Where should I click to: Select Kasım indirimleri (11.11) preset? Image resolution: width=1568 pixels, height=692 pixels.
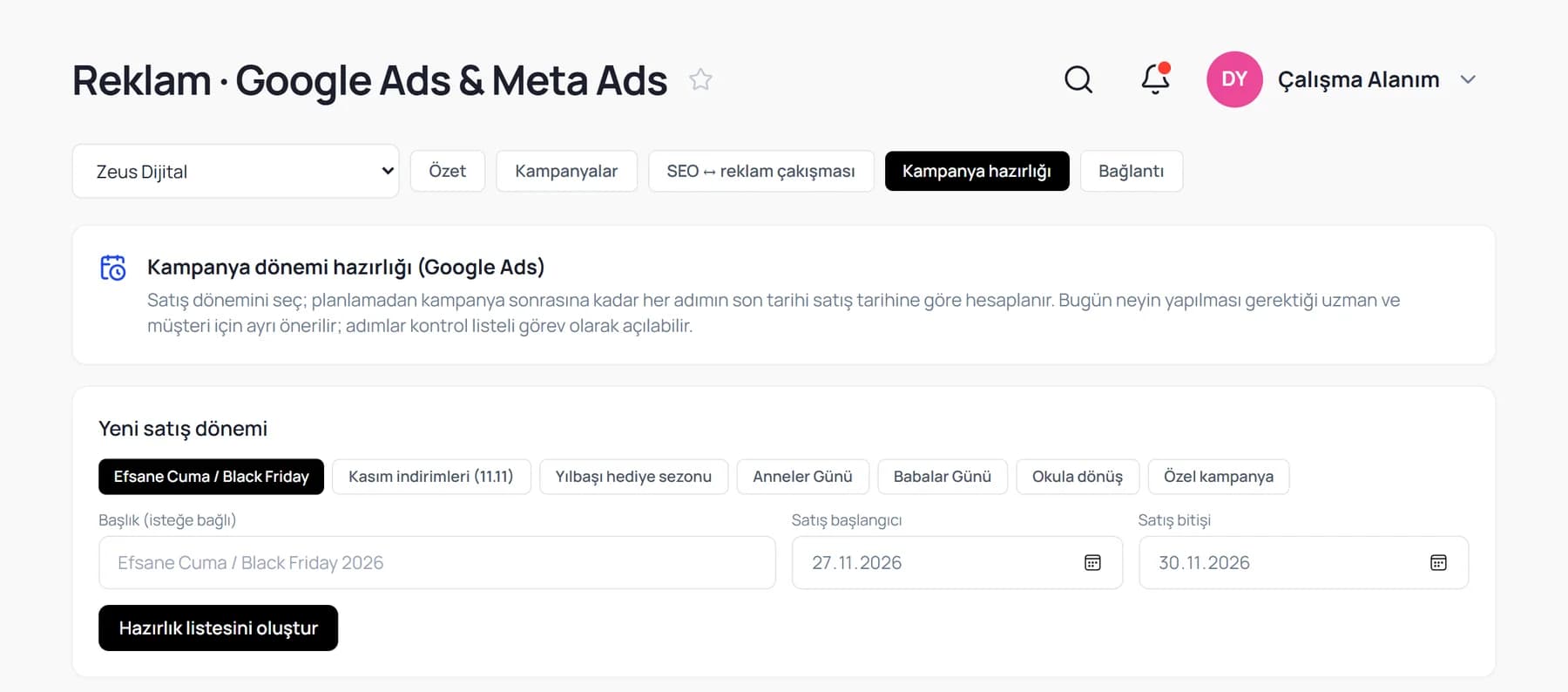point(431,477)
